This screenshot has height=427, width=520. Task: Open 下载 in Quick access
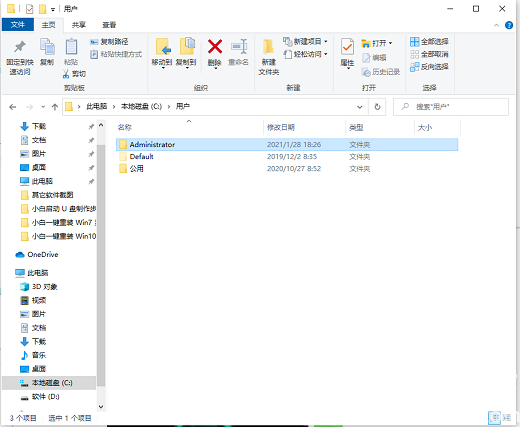point(39,126)
